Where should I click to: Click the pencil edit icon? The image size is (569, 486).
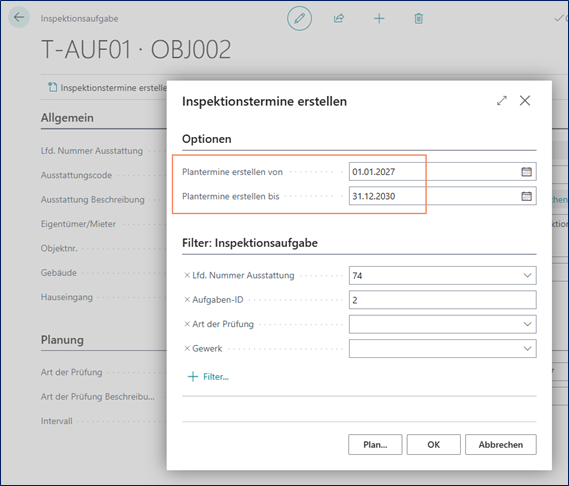(299, 18)
